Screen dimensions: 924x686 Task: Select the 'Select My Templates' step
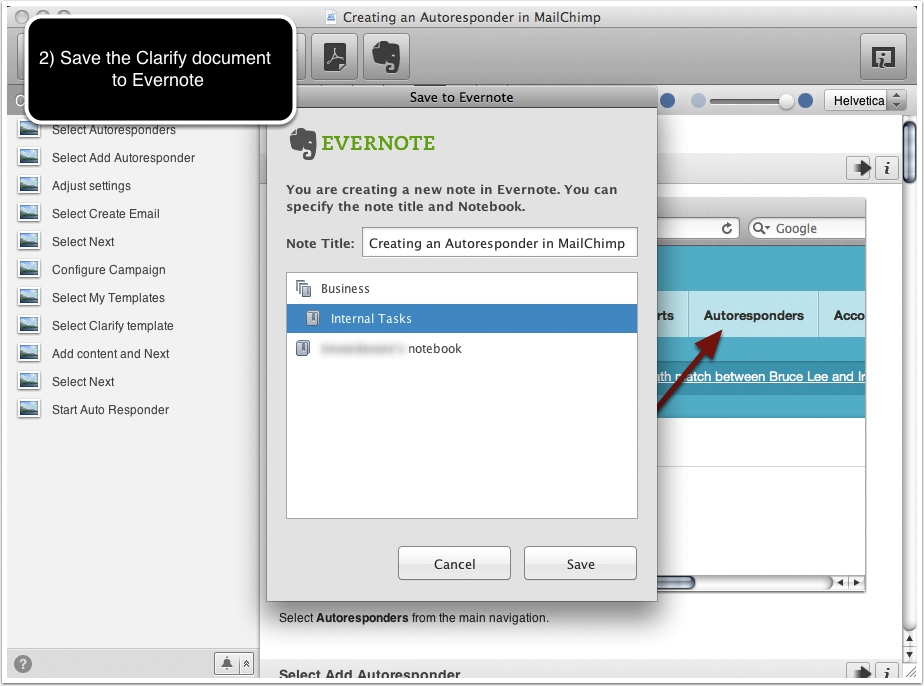pos(108,298)
